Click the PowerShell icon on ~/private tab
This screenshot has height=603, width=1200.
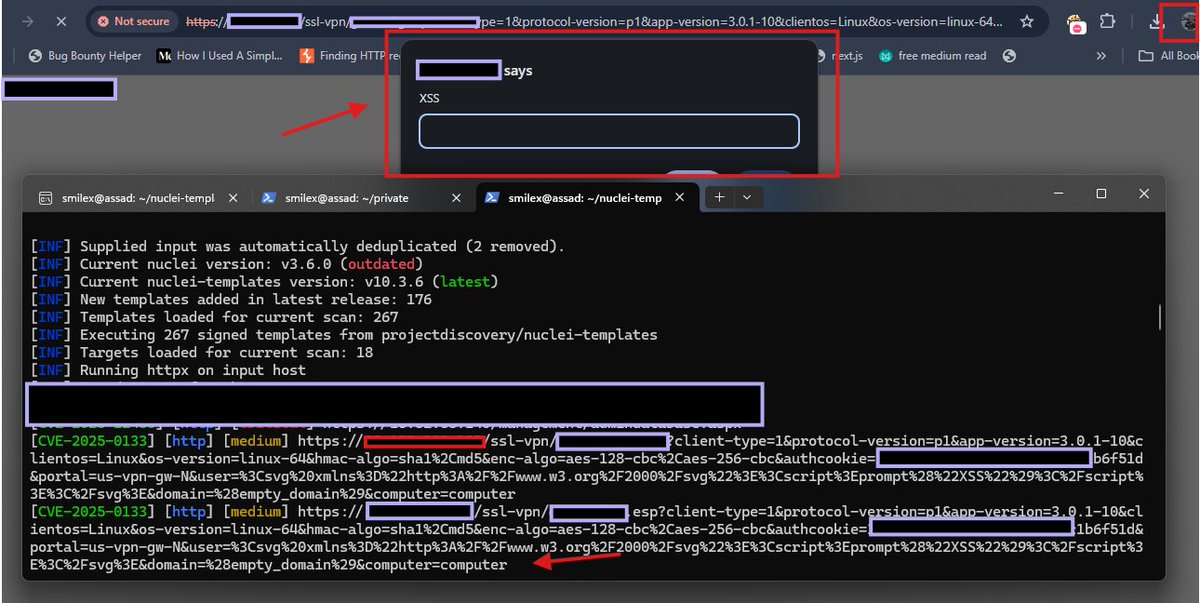pyautogui.click(x=268, y=198)
